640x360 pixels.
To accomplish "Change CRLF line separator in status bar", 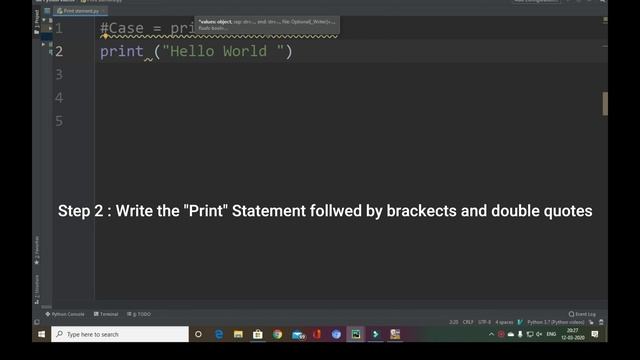I will pyautogui.click(x=468, y=322).
